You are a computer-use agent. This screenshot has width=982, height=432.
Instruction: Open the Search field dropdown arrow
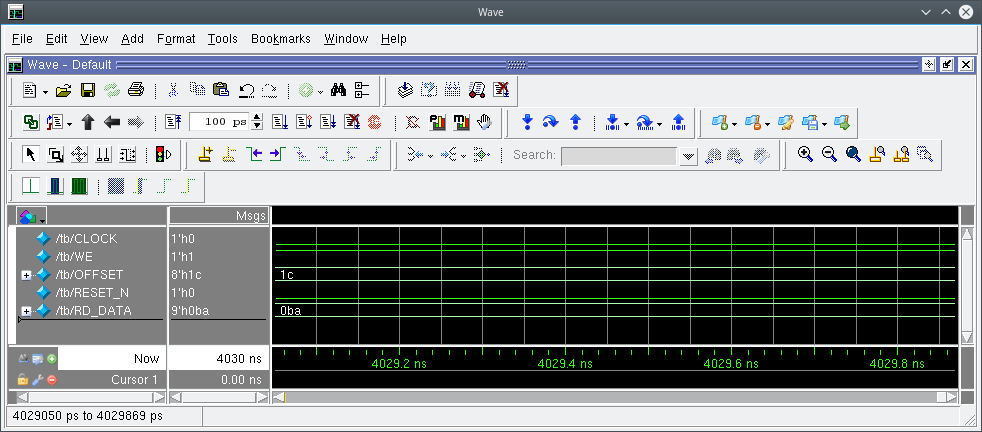687,156
